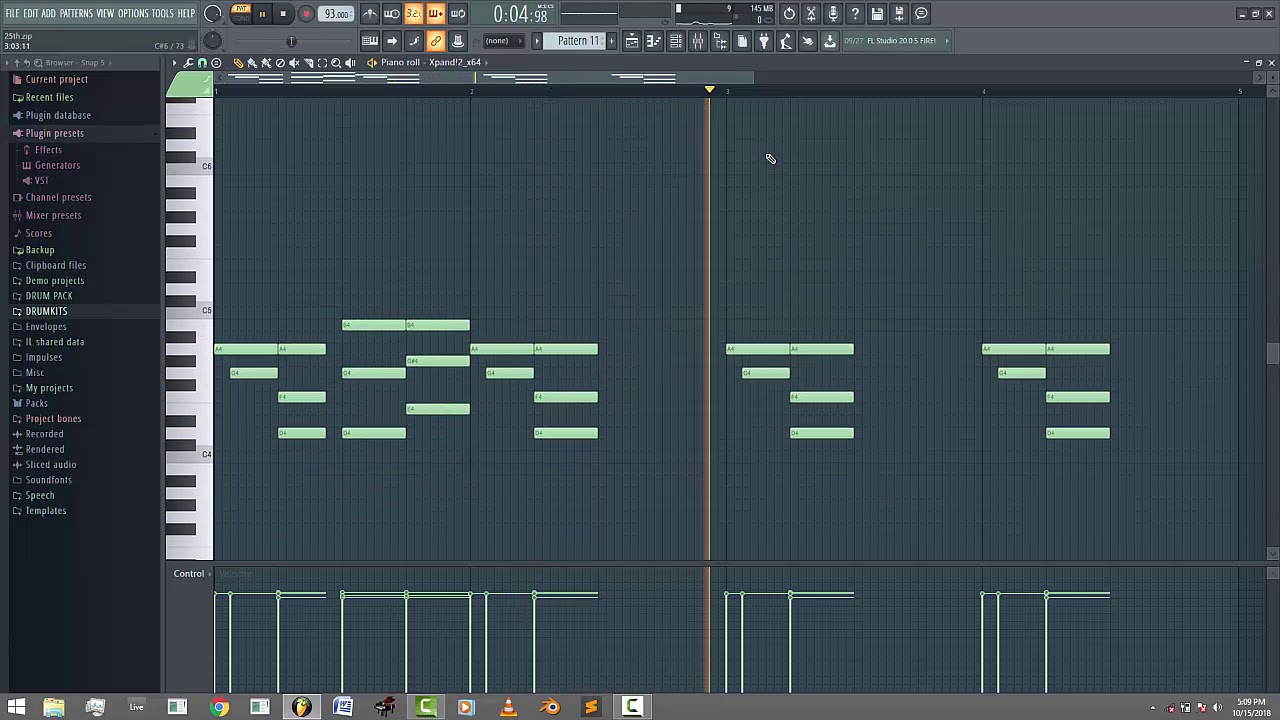Click the undo history circular arrow icon
Screen dimensions: 1280x720
[x=789, y=13]
